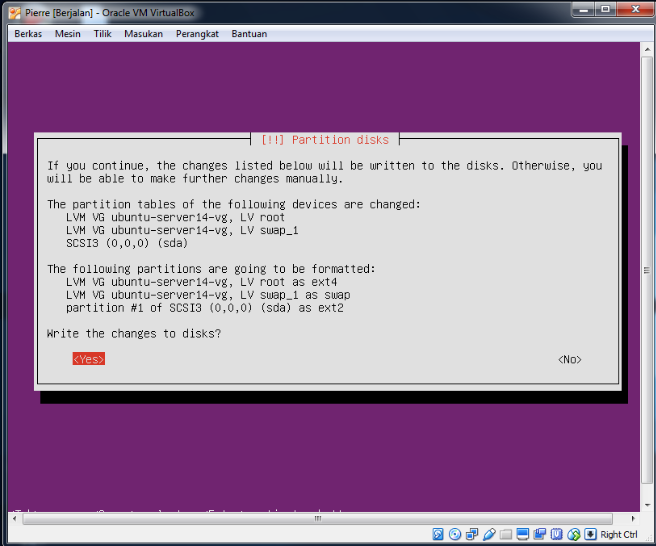Click the Right Ctrl host key label

click(x=619, y=534)
